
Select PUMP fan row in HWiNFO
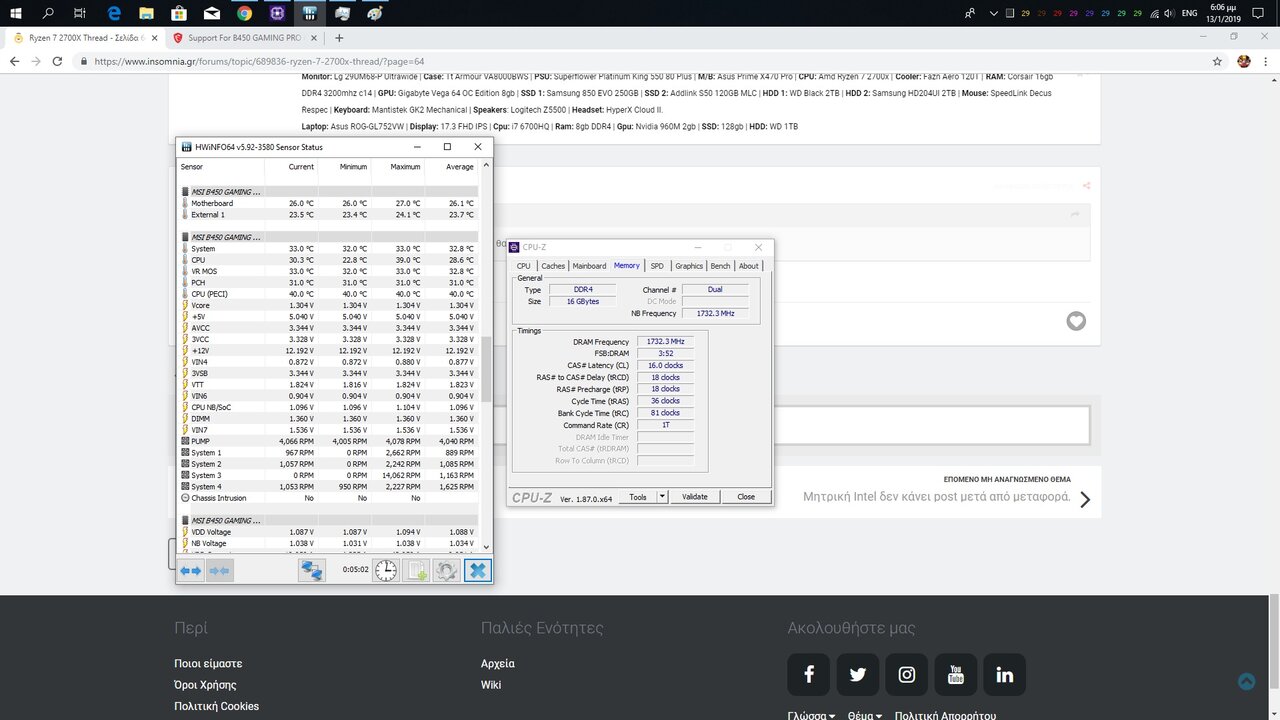click(329, 441)
